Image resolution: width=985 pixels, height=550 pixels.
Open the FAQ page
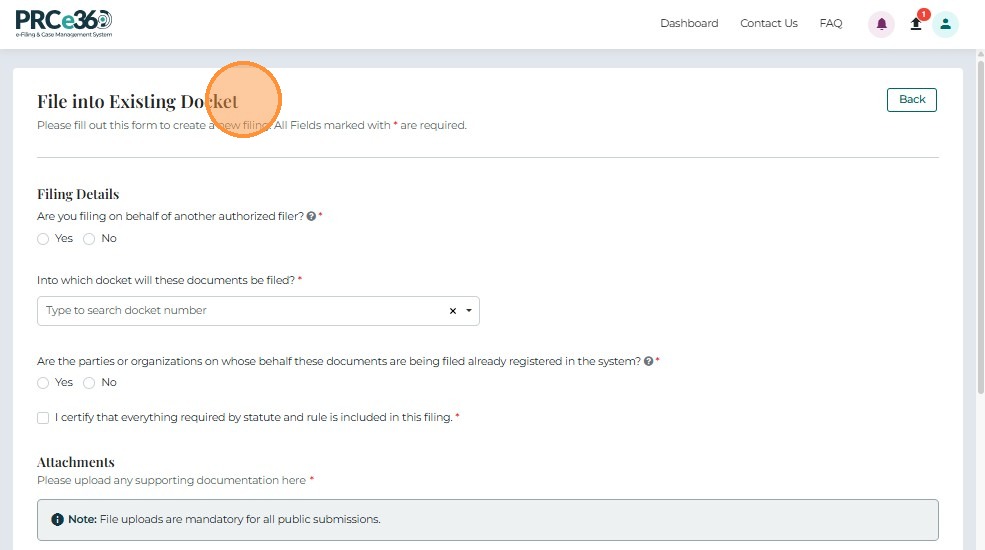click(x=830, y=23)
